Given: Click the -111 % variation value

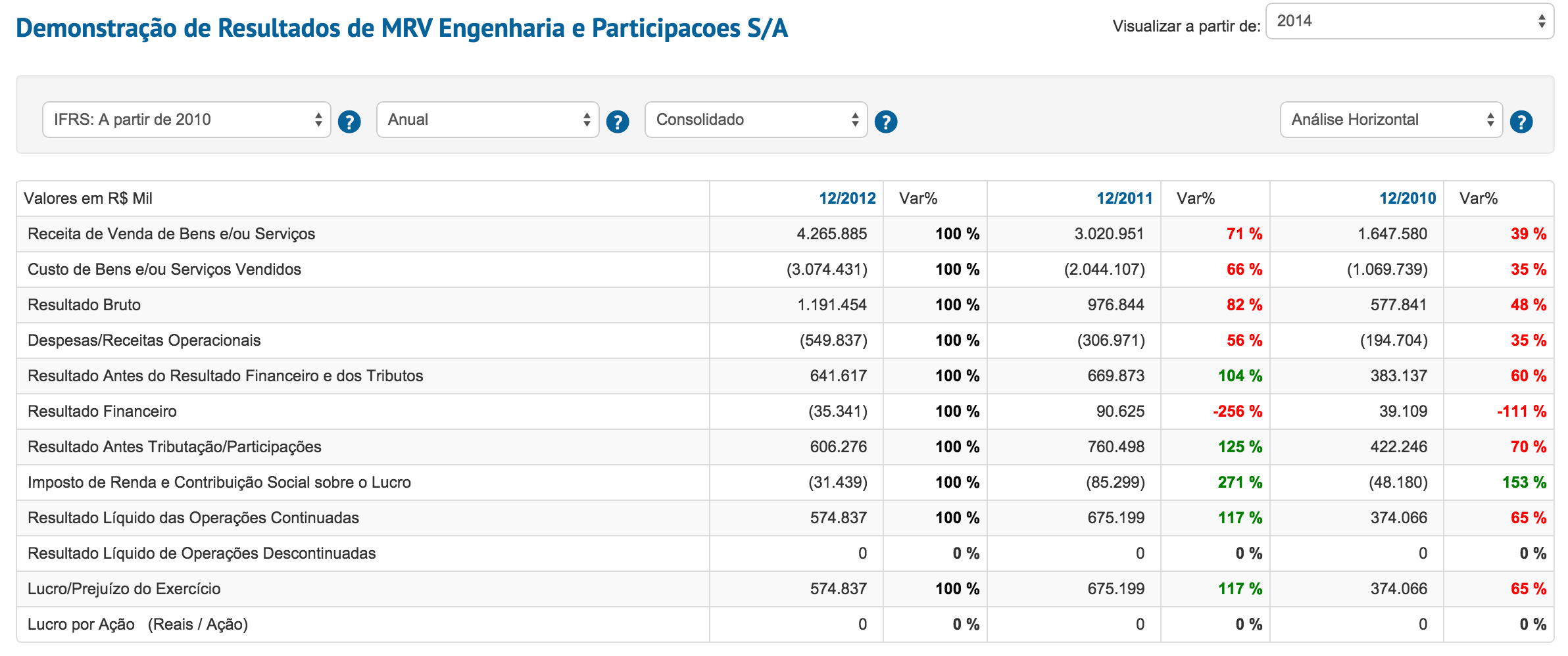Looking at the screenshot, I should tap(1521, 411).
